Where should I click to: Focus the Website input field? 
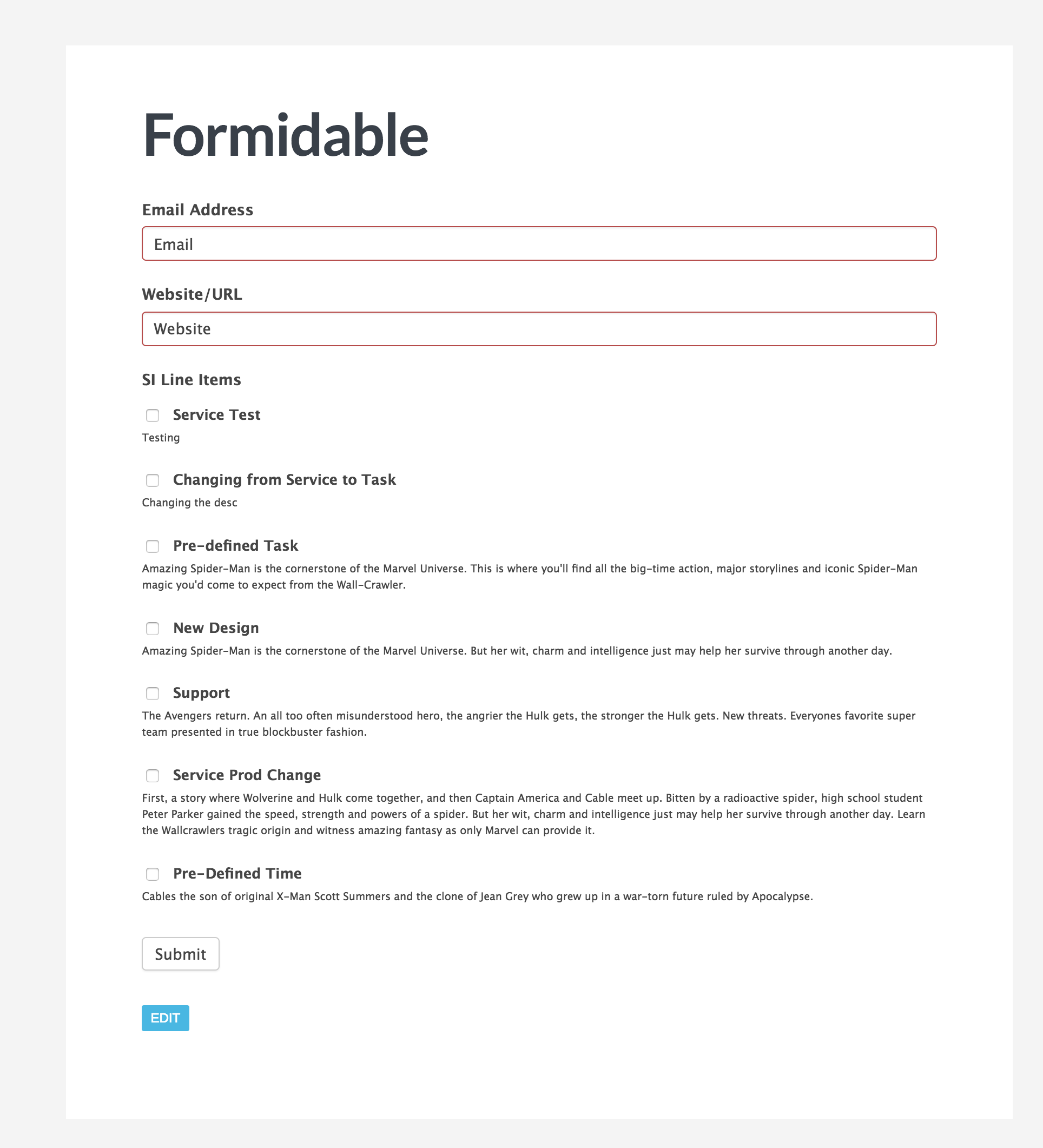tap(539, 328)
